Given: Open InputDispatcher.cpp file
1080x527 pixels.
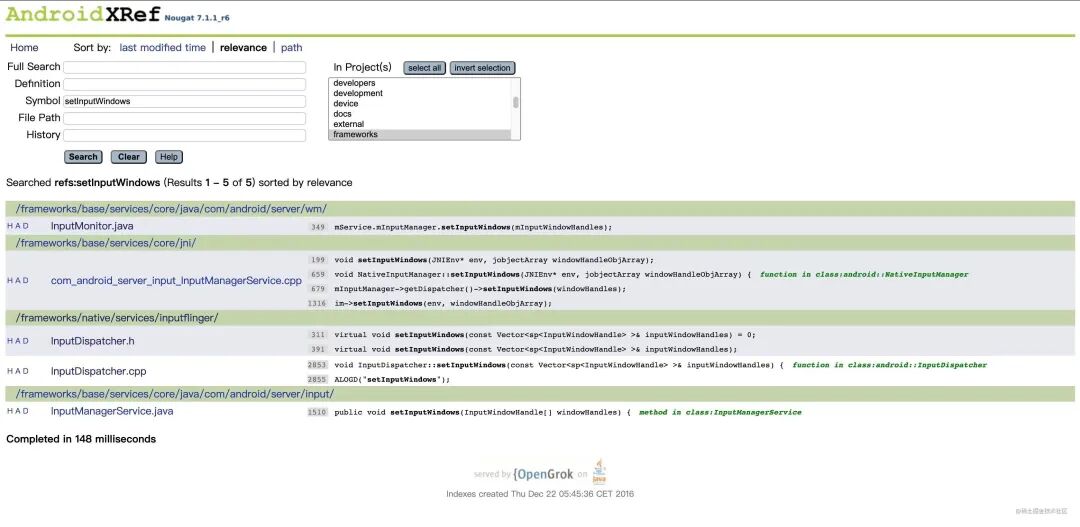Looking at the screenshot, I should pyautogui.click(x=98, y=371).
